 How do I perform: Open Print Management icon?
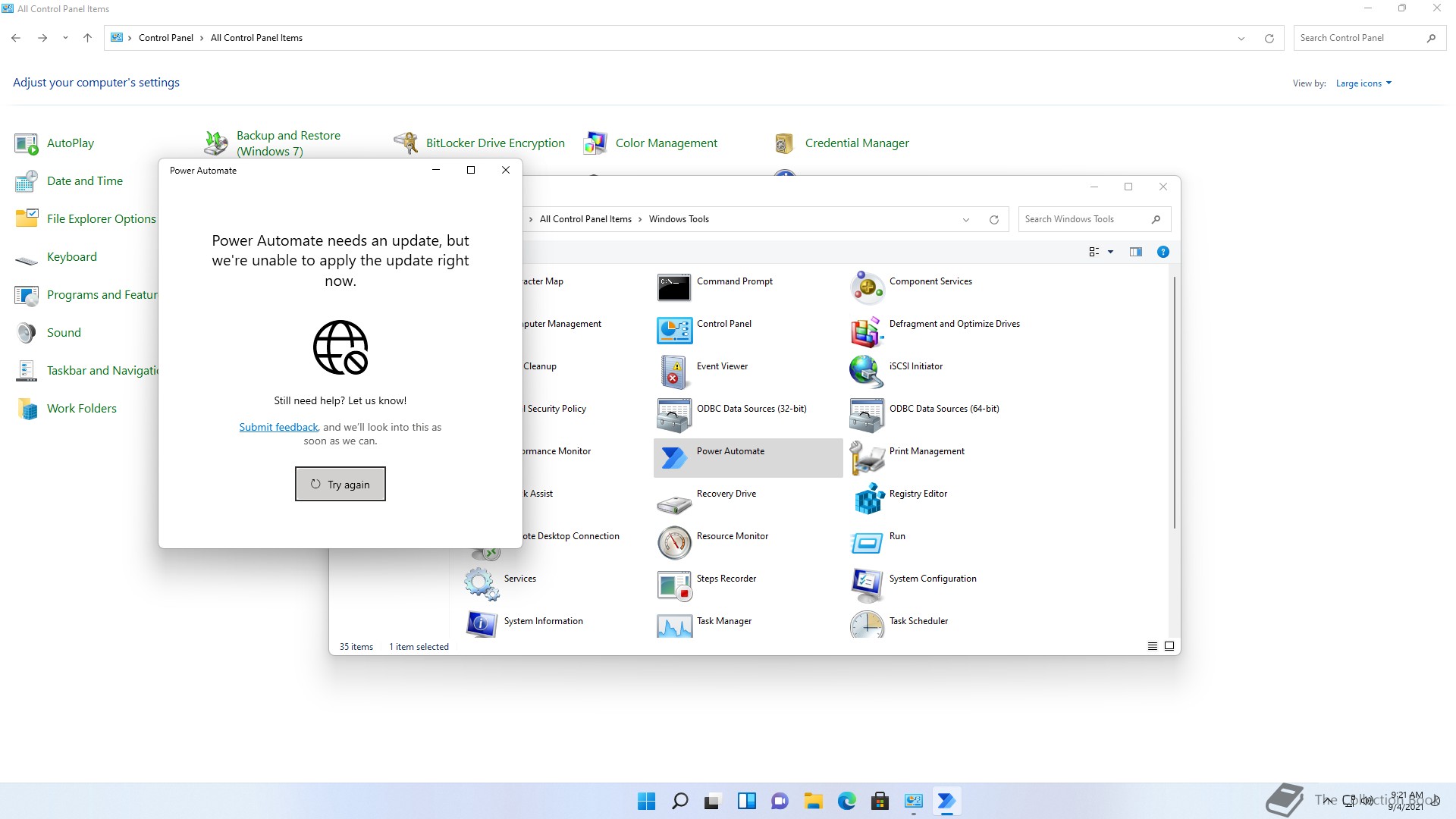pos(867,457)
